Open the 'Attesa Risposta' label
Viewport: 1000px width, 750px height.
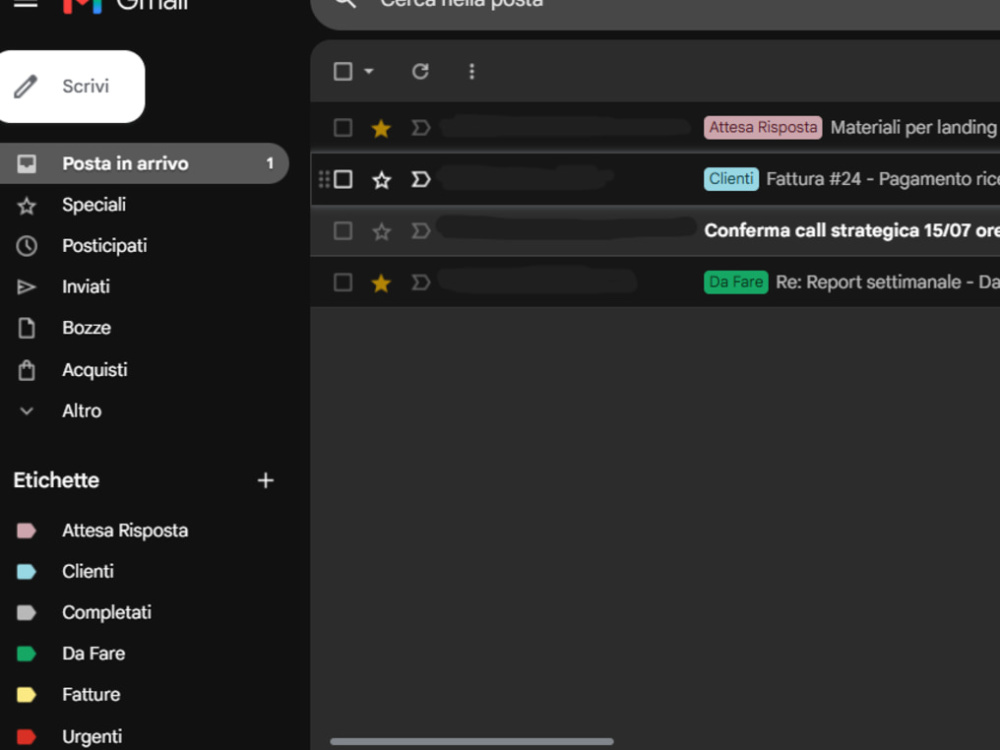[125, 531]
